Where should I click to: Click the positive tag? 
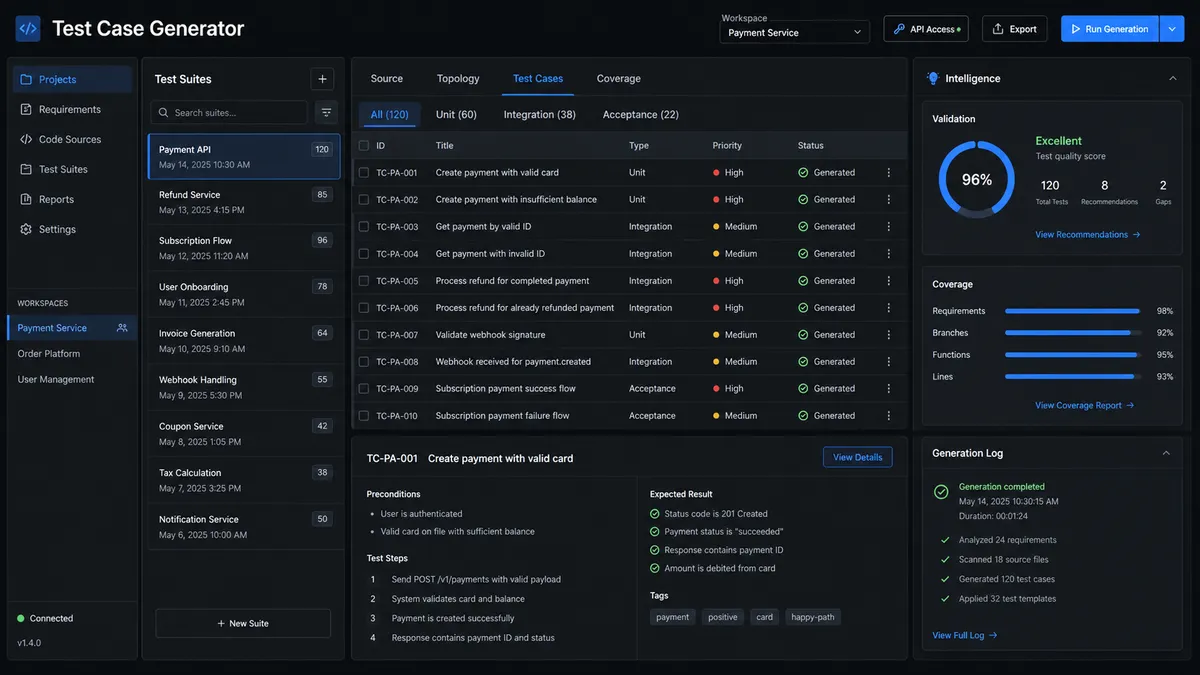coord(723,617)
